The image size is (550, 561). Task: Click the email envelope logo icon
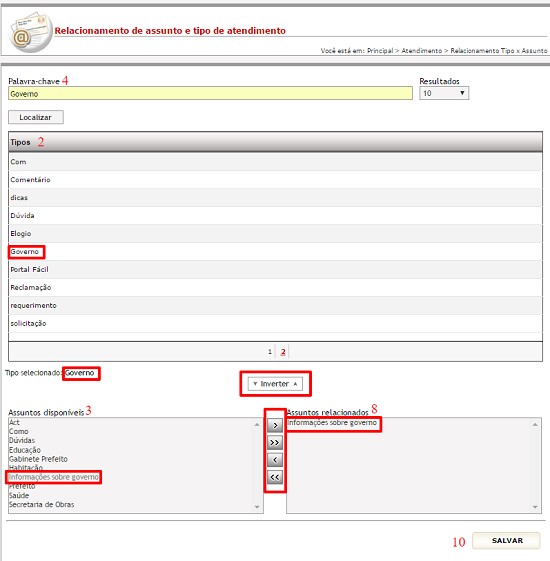click(30, 32)
